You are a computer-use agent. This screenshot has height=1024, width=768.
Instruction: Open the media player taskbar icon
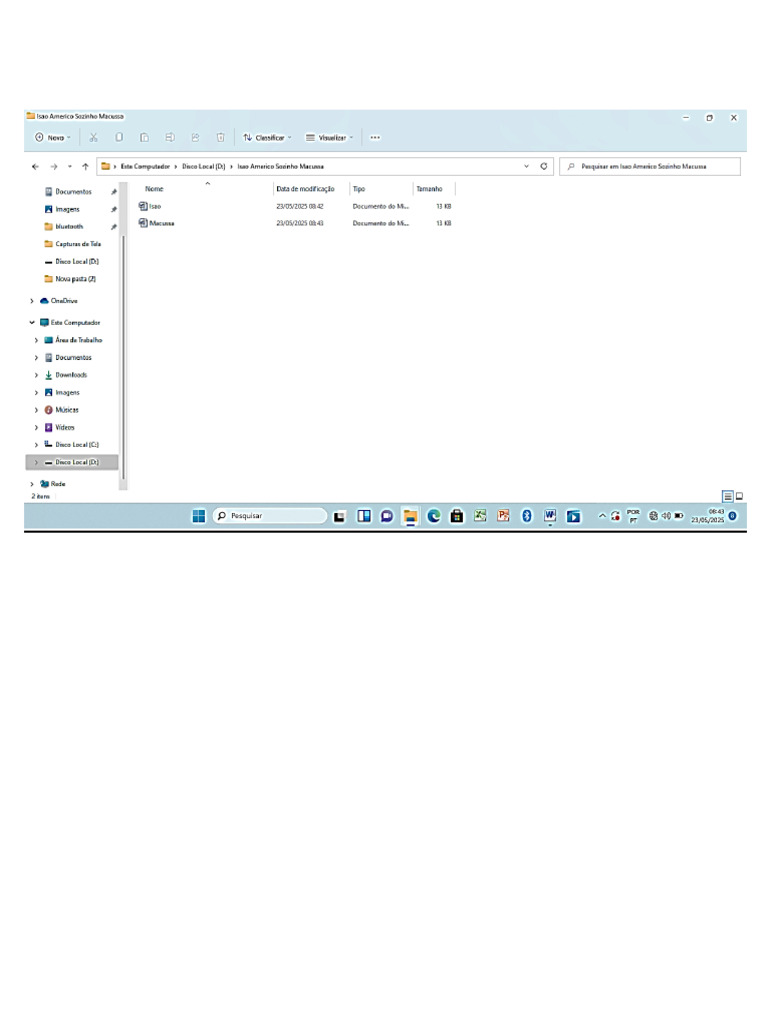click(573, 517)
